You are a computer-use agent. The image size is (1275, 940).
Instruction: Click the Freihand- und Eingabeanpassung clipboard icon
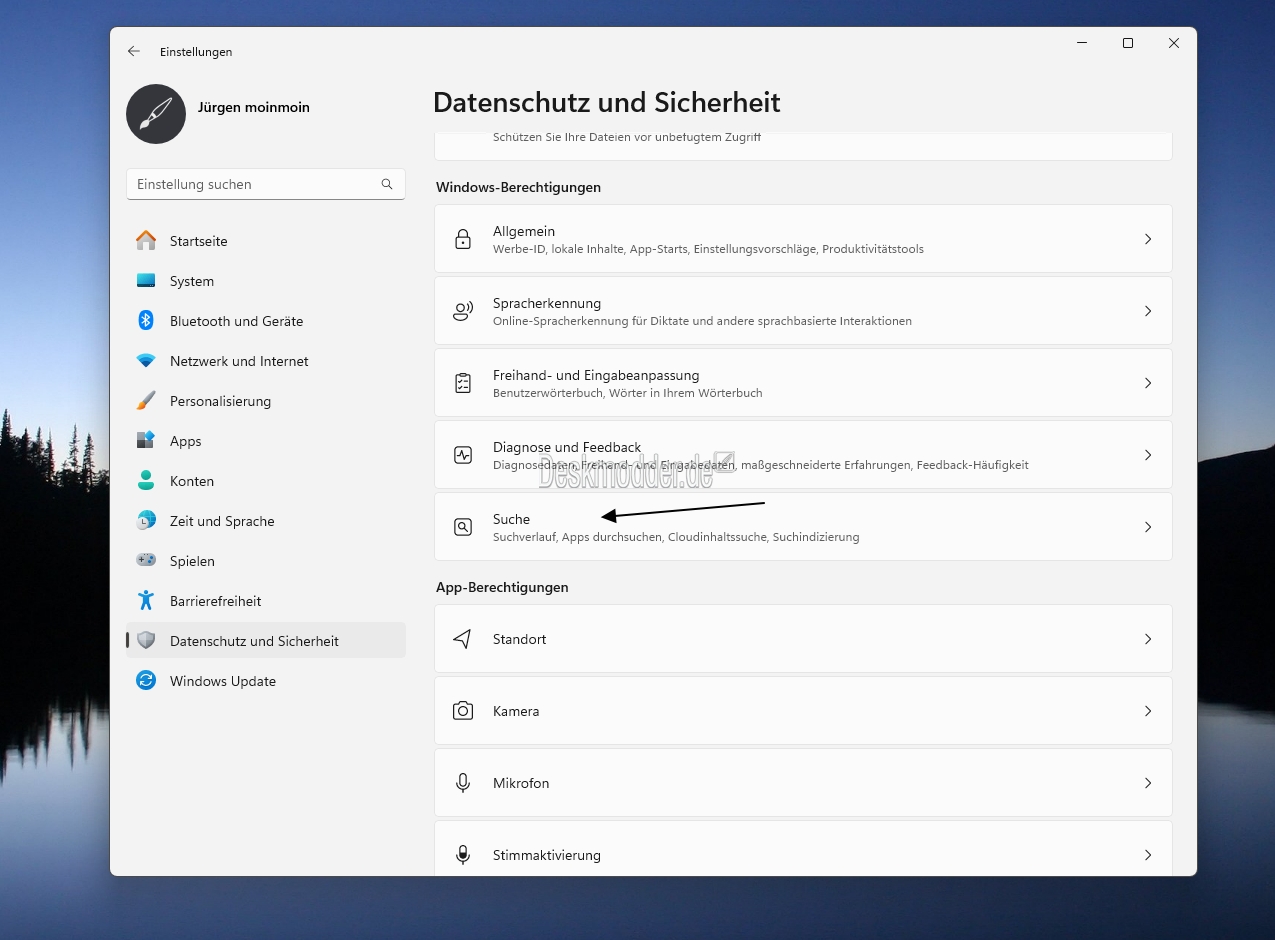tap(463, 383)
